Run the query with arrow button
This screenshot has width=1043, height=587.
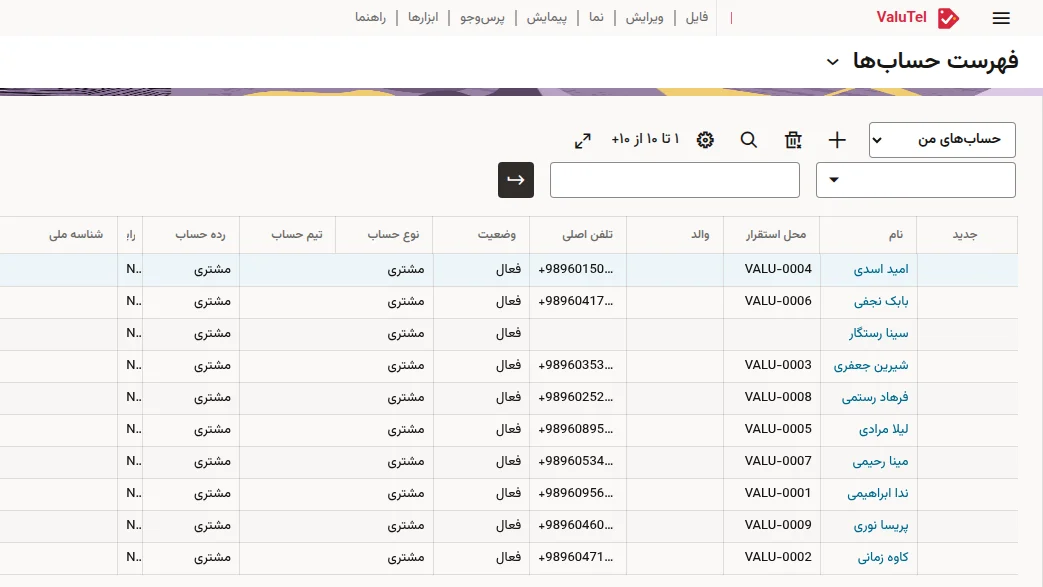(516, 180)
